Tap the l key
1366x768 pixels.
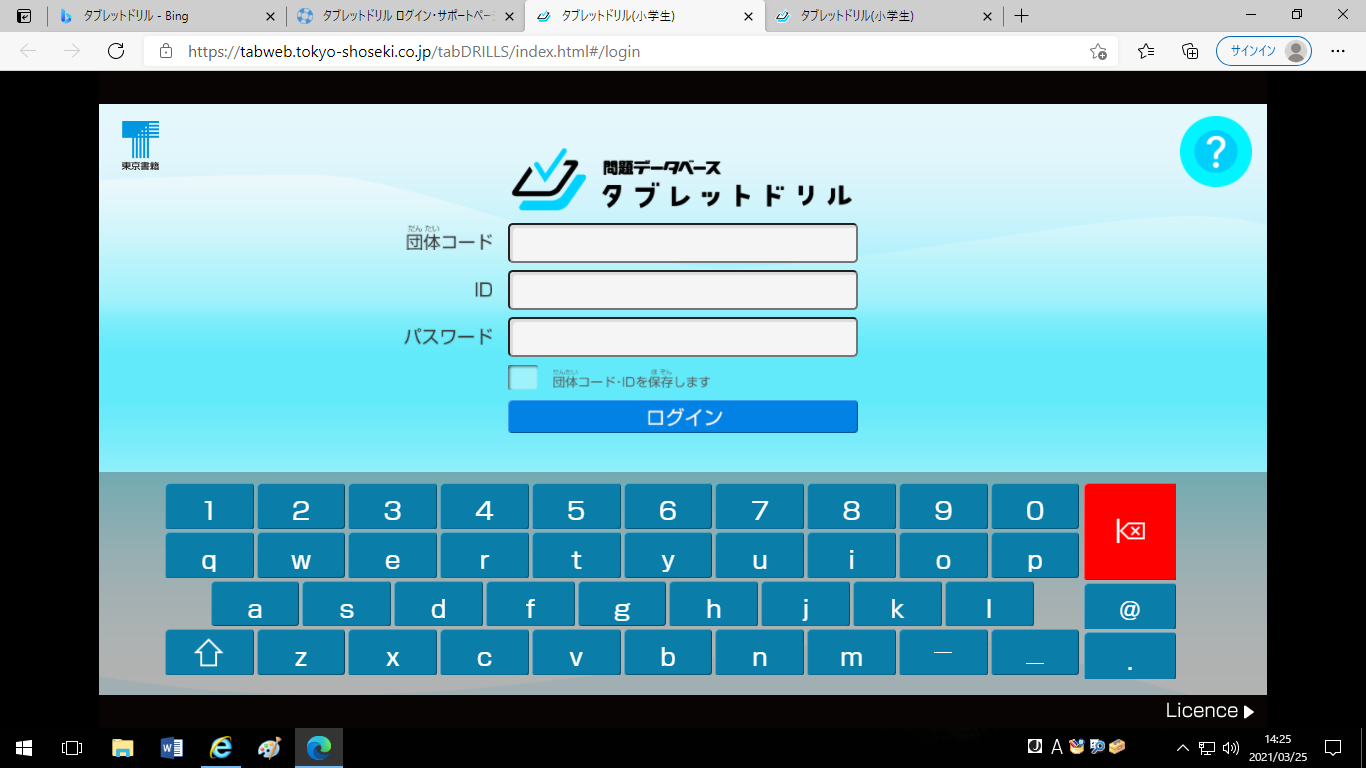989,605
